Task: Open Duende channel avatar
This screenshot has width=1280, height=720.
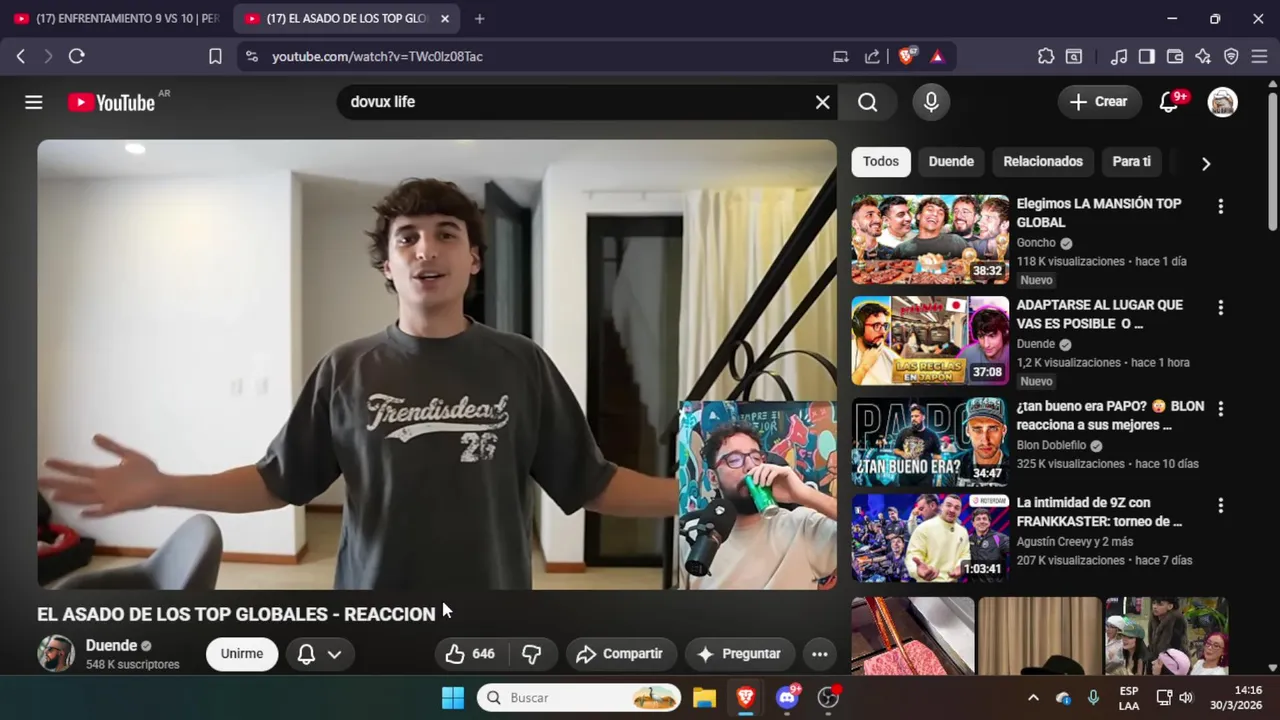Action: 56,653
